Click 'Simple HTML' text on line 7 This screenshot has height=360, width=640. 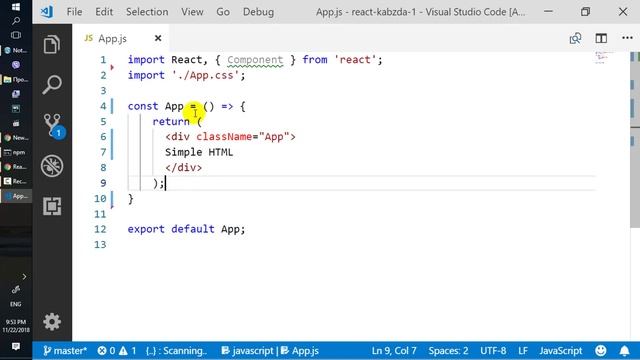coord(199,152)
